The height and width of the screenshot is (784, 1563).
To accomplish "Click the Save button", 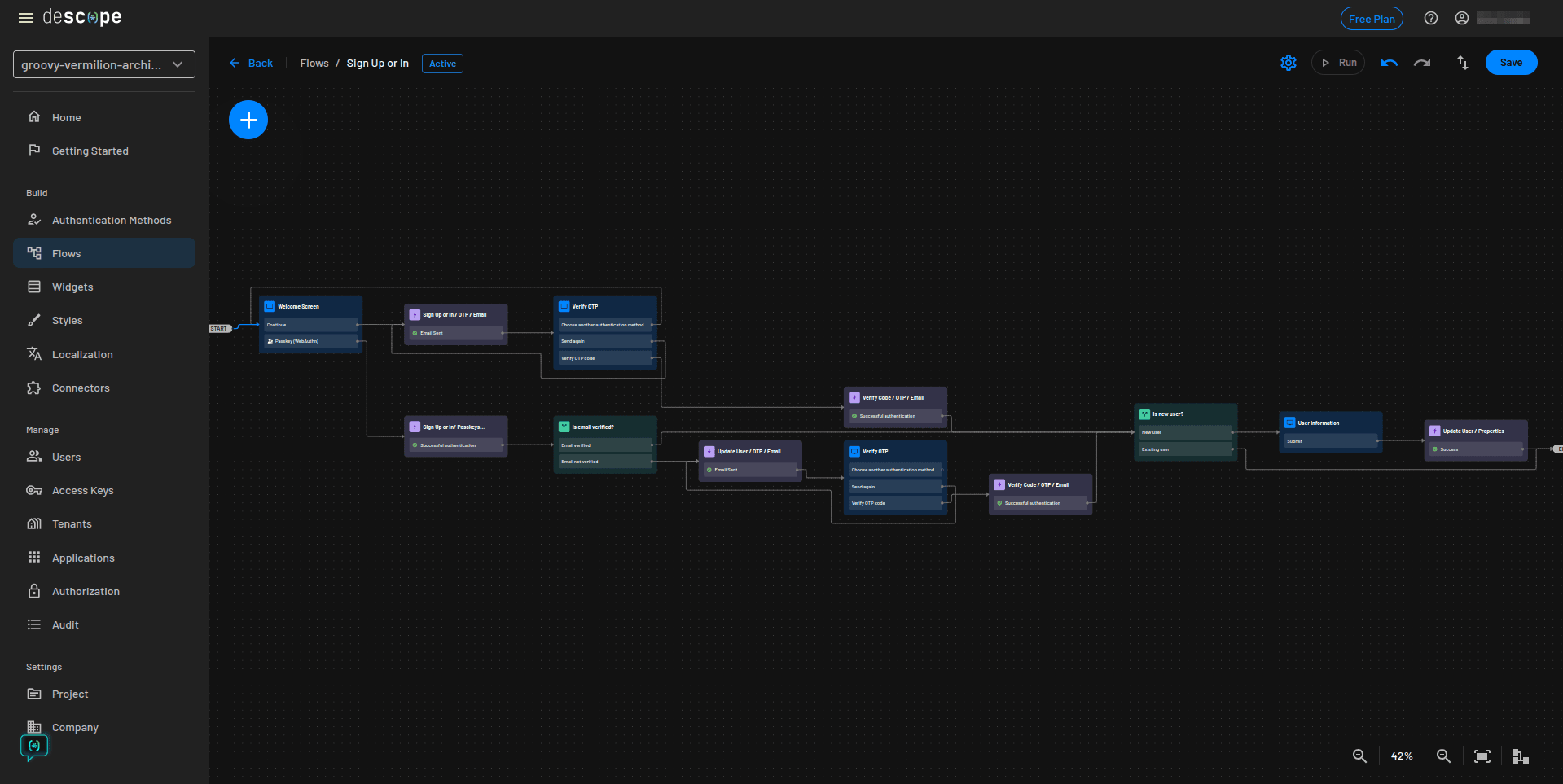I will click(x=1511, y=62).
